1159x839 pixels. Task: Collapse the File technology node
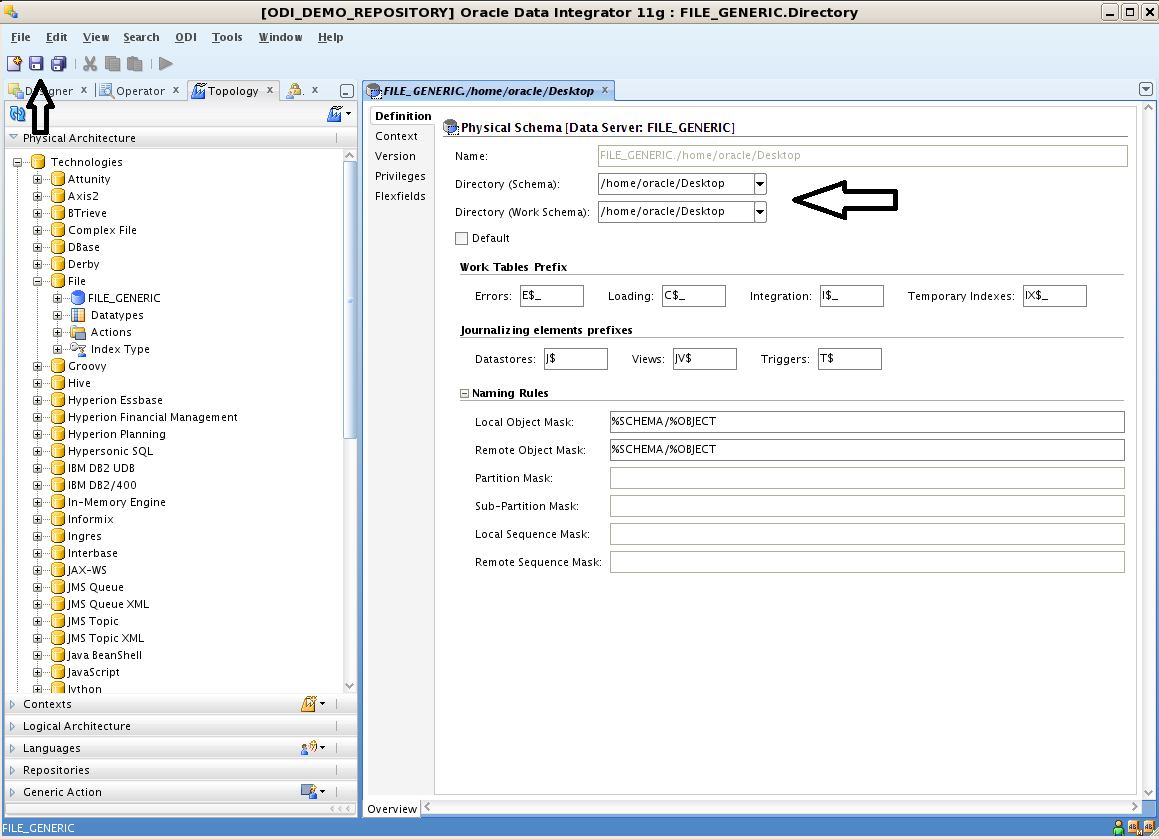38,281
